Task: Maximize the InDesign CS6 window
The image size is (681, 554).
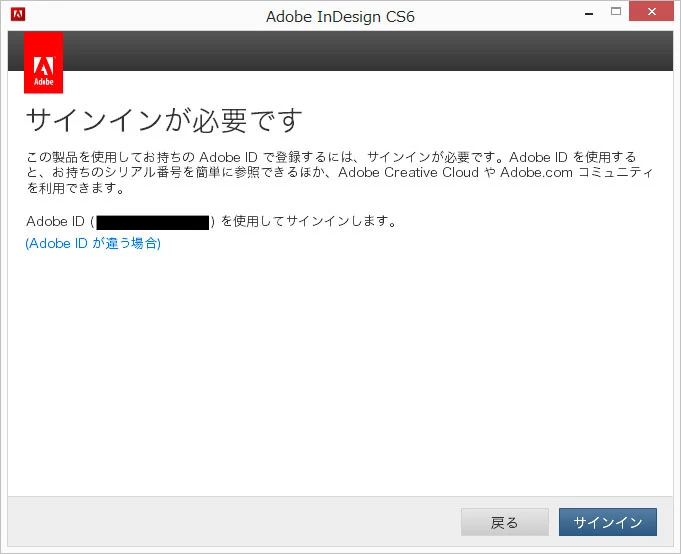Action: tap(616, 12)
